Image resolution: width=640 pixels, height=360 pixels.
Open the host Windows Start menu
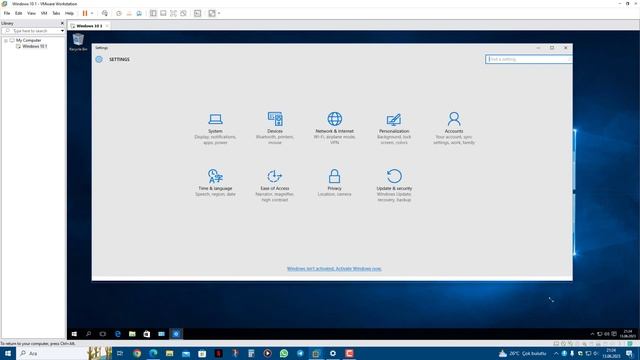(8, 353)
